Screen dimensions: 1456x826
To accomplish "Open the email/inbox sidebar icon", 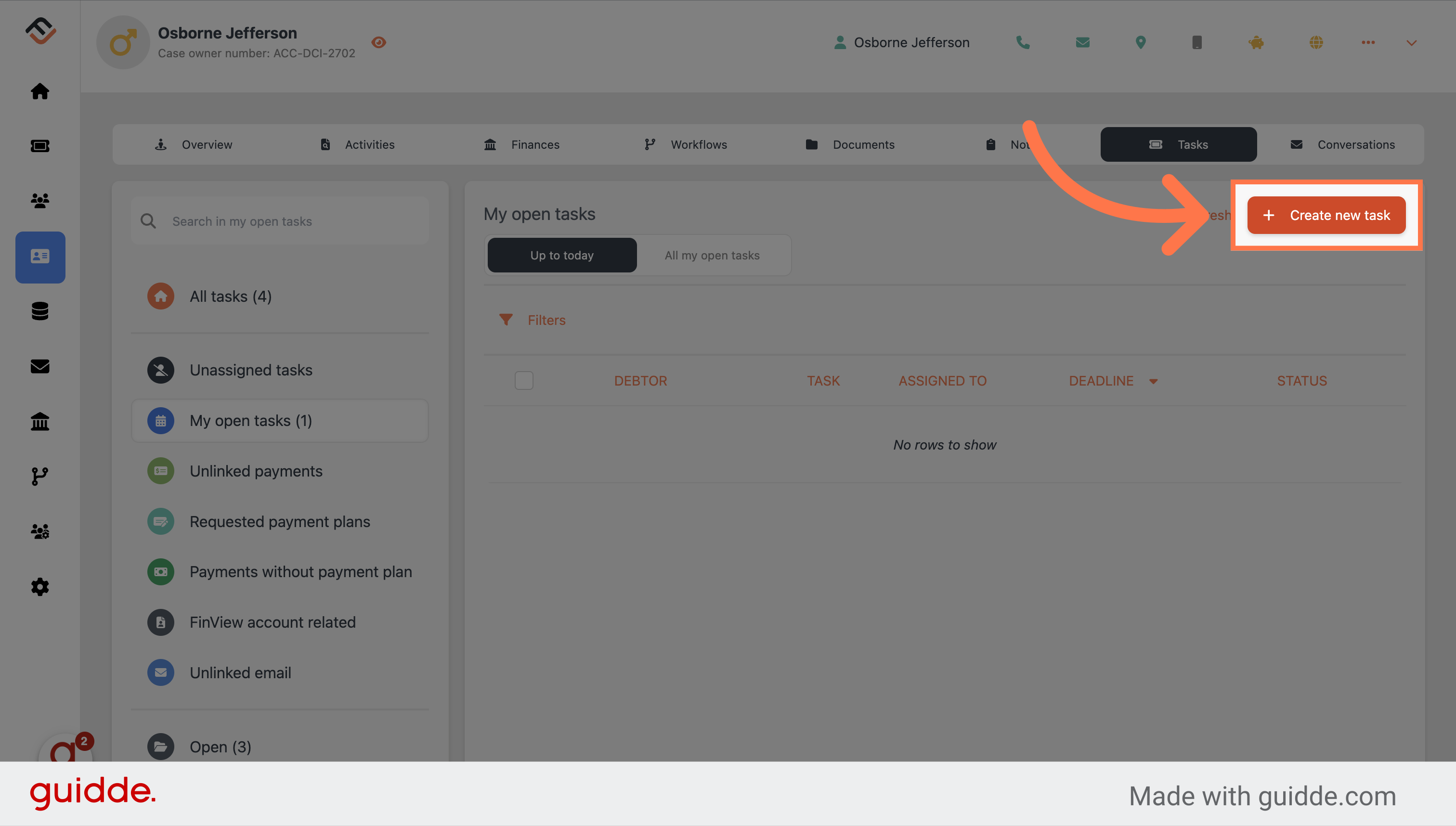I will [40, 366].
